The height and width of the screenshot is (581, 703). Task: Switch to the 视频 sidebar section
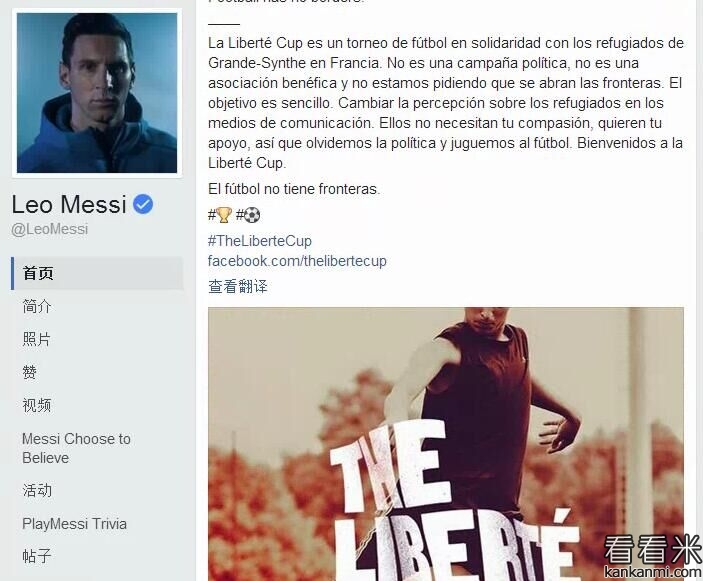tap(37, 405)
